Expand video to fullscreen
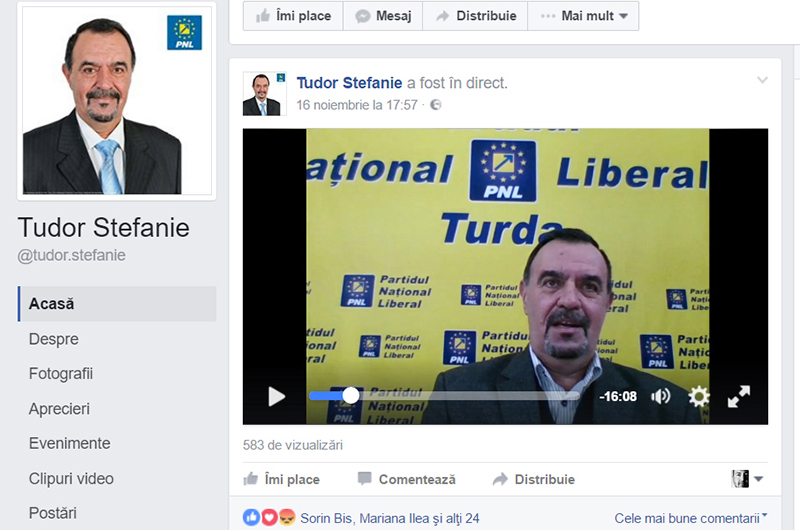 pos(738,396)
